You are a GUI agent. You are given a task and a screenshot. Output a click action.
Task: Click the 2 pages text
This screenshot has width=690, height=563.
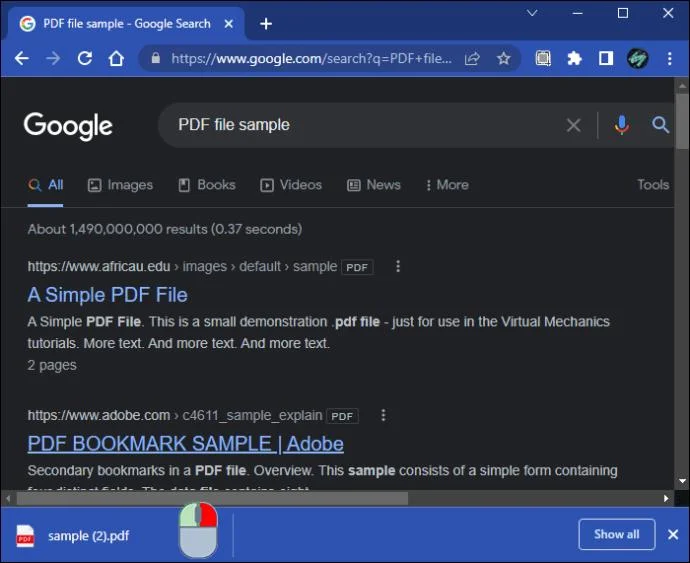pyautogui.click(x=52, y=365)
